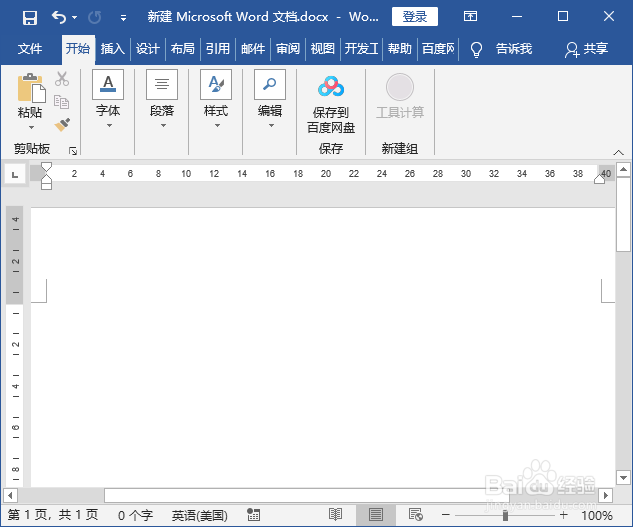The image size is (633, 527).
Task: Activate the Format Painter brush
Action: click(62, 124)
